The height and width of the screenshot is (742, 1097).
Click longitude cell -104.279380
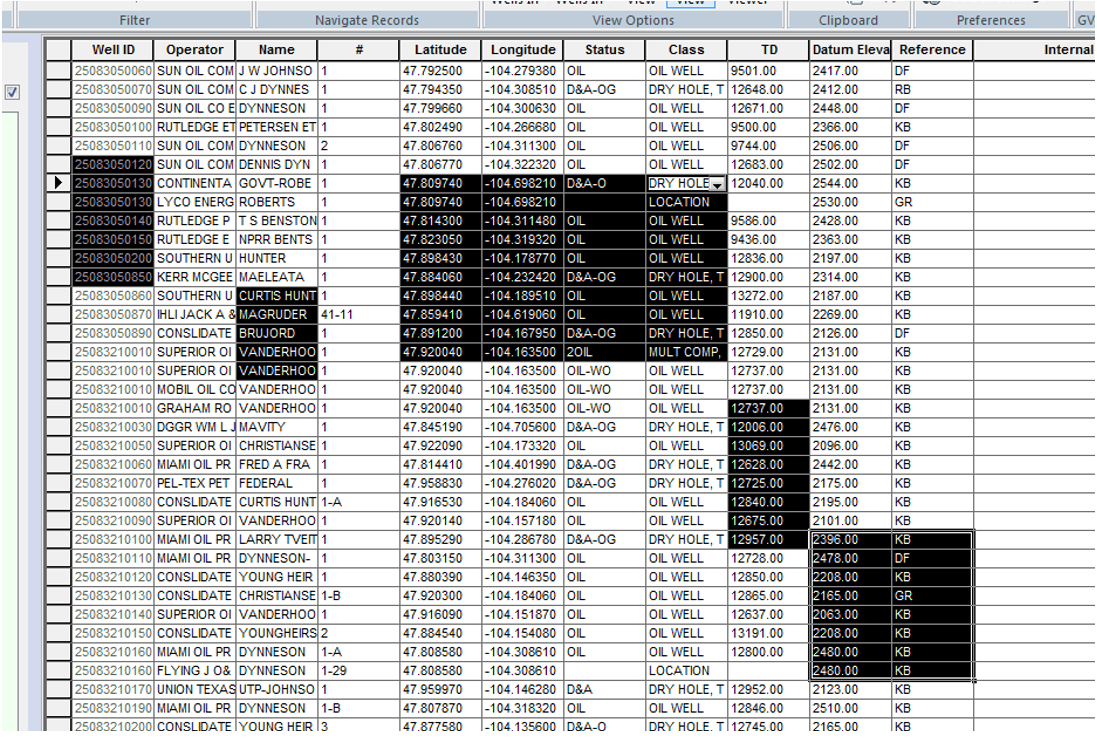pos(523,71)
